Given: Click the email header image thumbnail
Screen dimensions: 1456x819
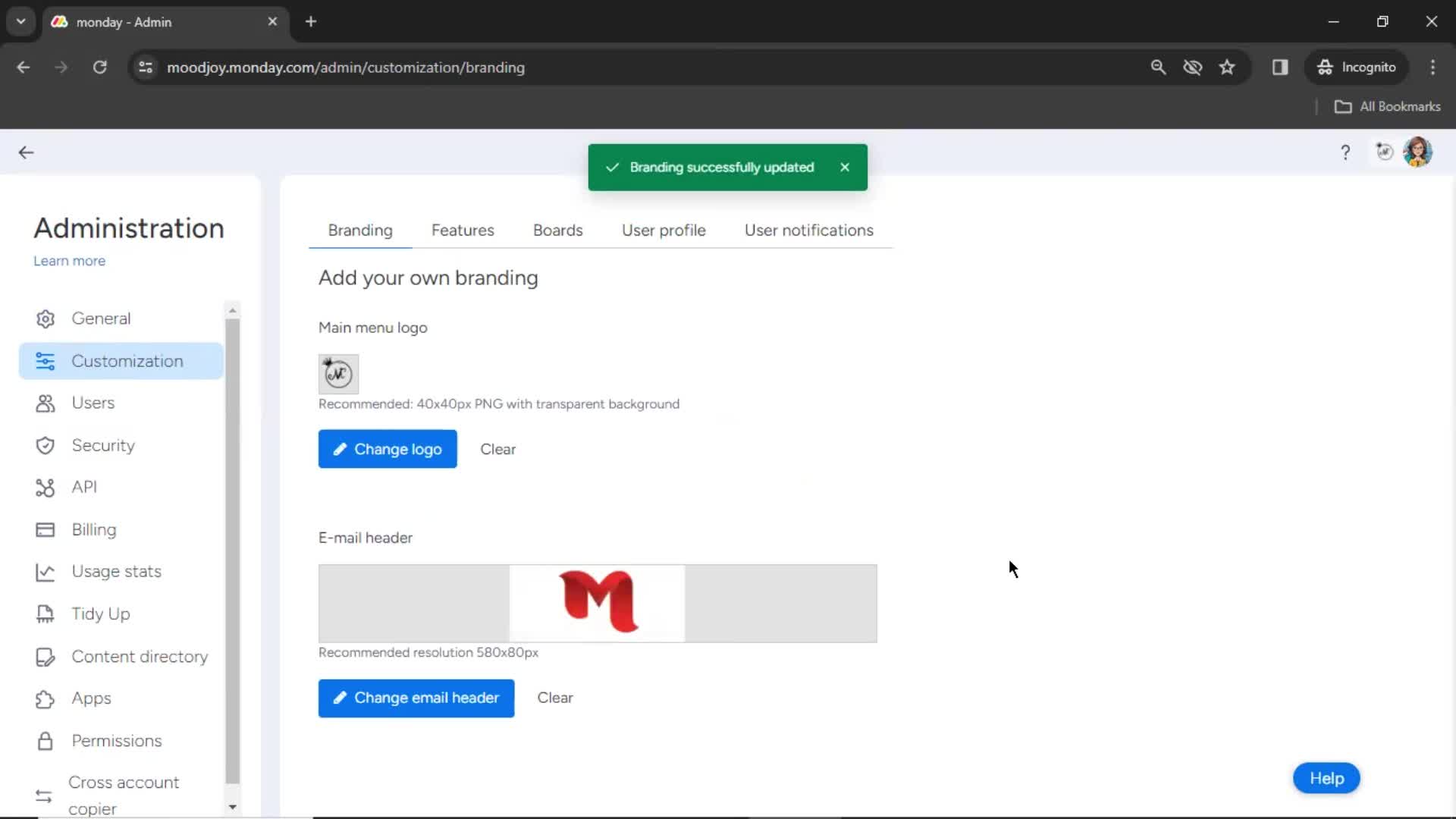Looking at the screenshot, I should pyautogui.click(x=597, y=603).
